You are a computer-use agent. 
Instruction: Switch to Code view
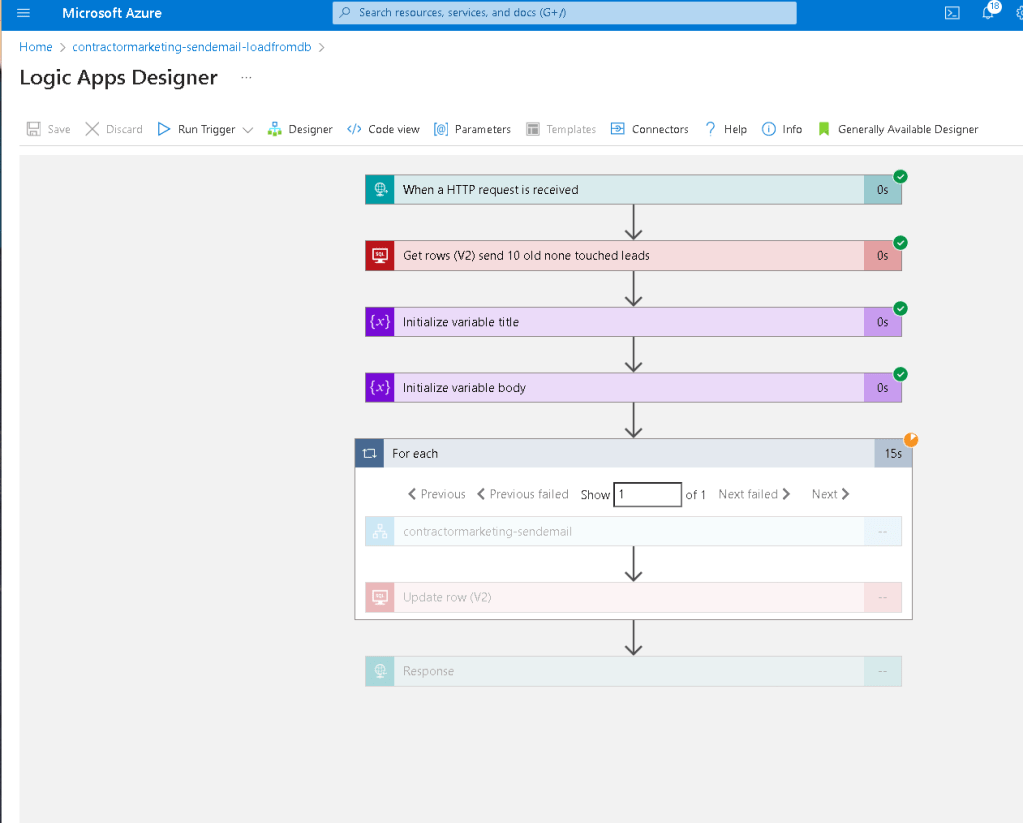(384, 129)
